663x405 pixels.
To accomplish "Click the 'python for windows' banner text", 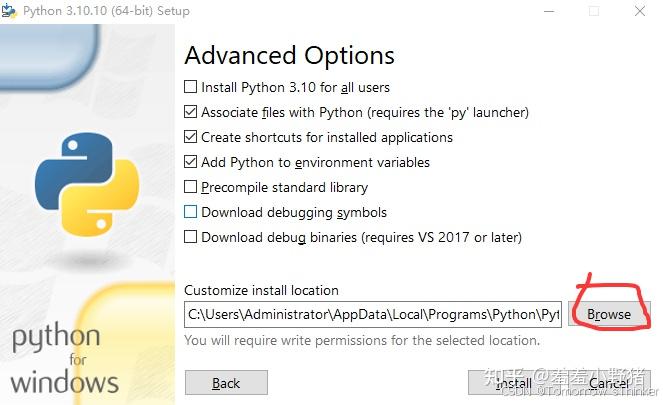I will pyautogui.click(x=64, y=359).
